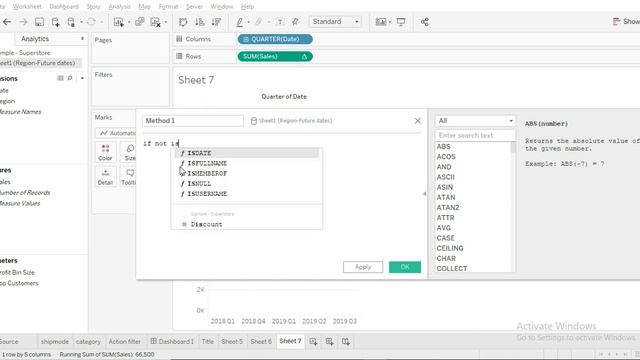Click the Save icon in the toolbar

[39, 22]
